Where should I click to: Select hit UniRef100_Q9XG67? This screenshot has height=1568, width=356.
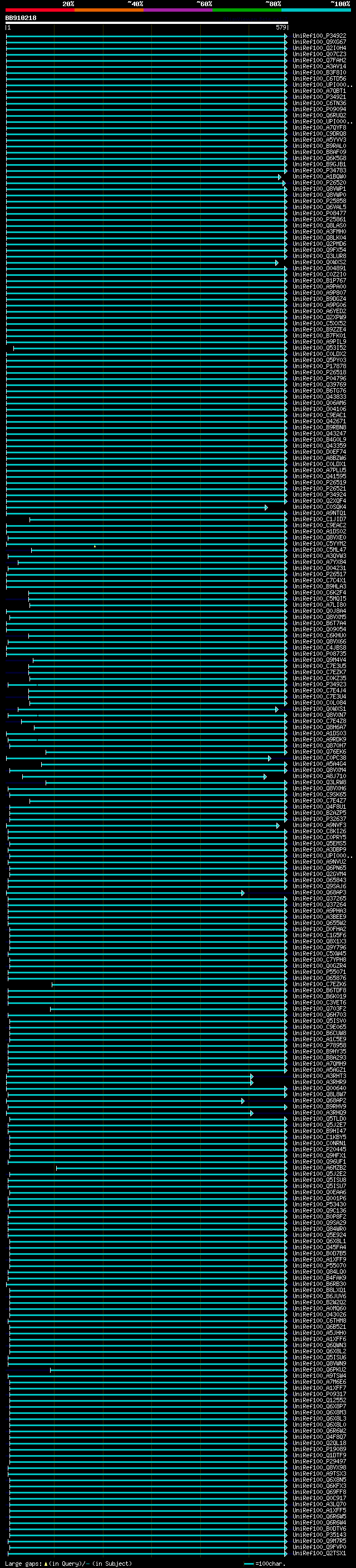[x=319, y=42]
